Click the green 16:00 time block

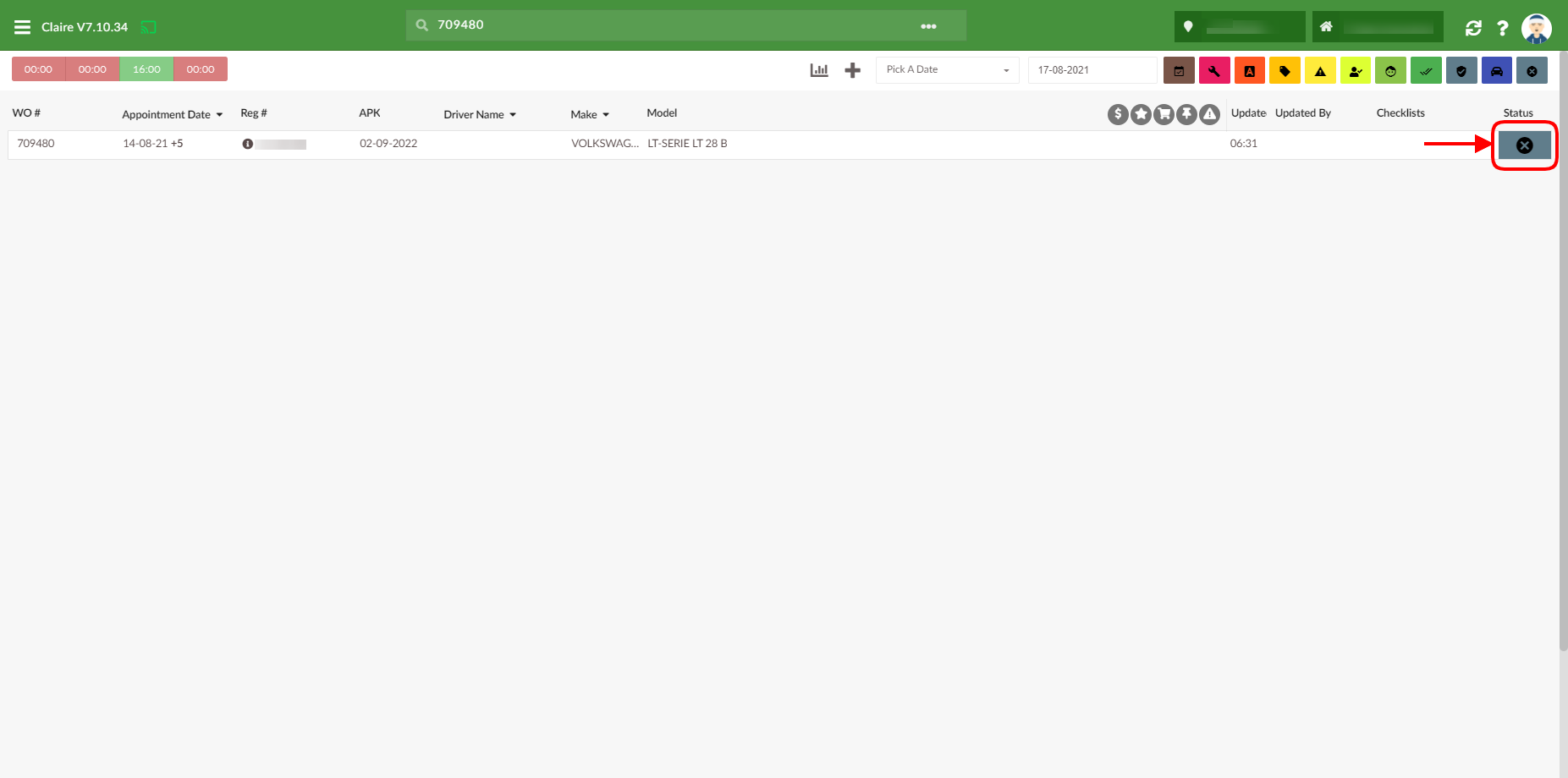146,69
